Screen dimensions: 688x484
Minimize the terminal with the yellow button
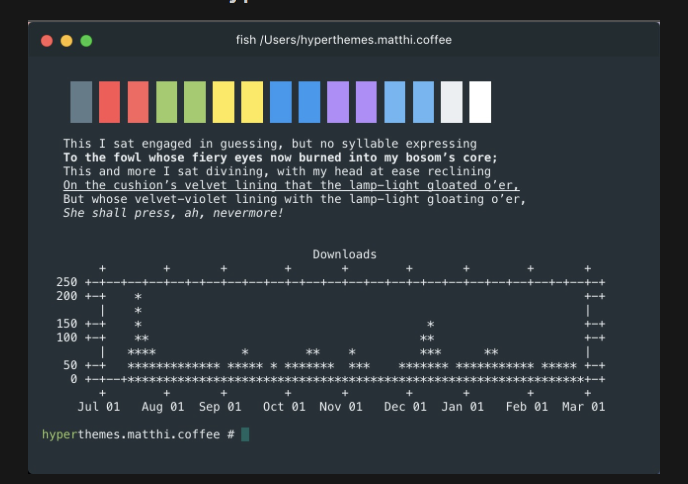click(67, 41)
